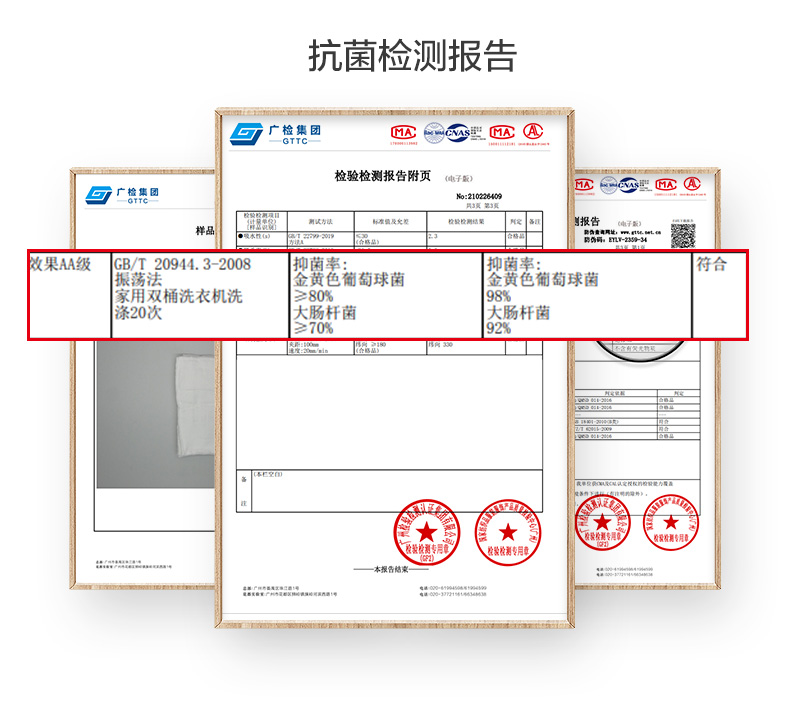790x716 pixels.
Task: Click the QR code on the right report
Action: pos(683,235)
